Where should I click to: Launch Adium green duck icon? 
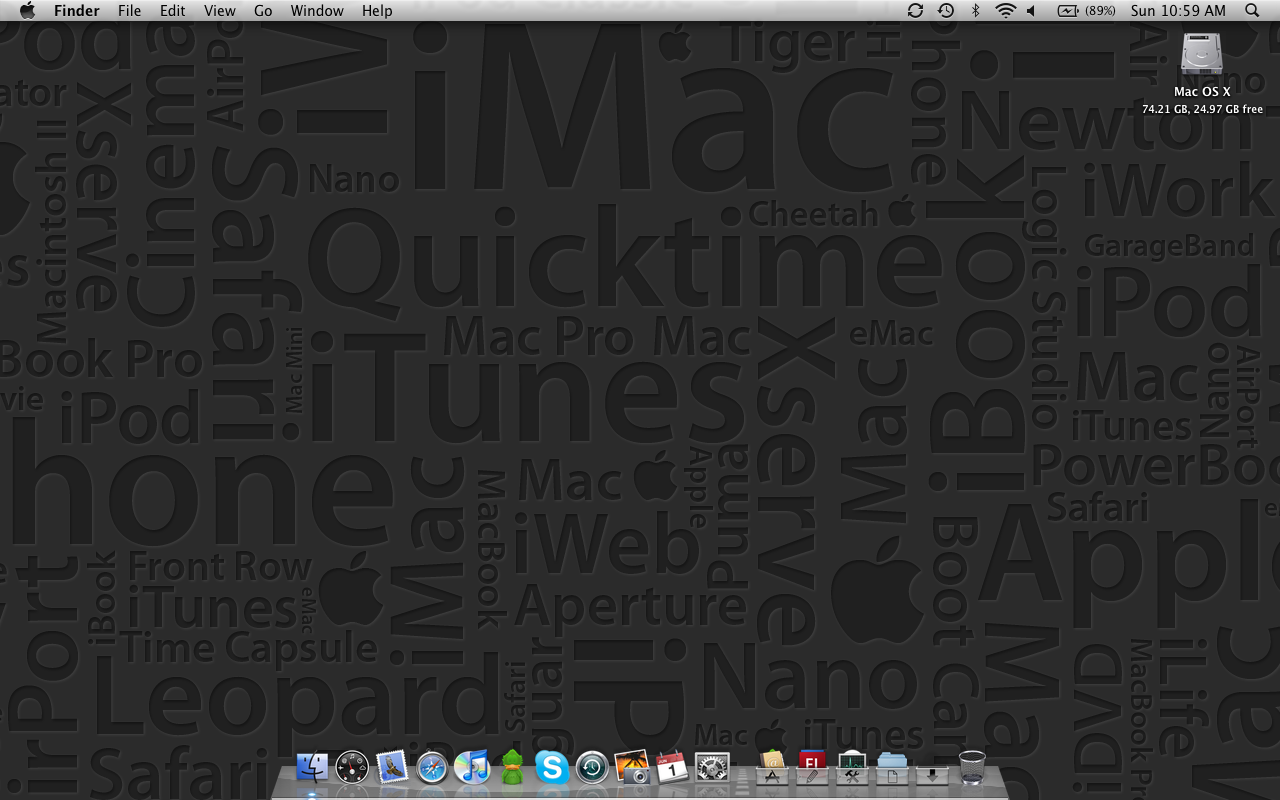pos(512,768)
